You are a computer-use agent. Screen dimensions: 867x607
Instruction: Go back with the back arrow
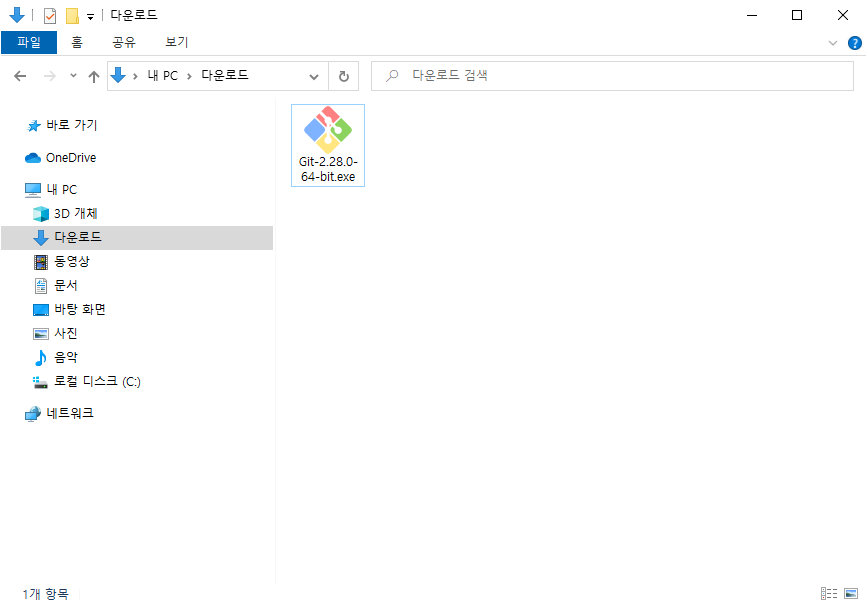(x=20, y=76)
